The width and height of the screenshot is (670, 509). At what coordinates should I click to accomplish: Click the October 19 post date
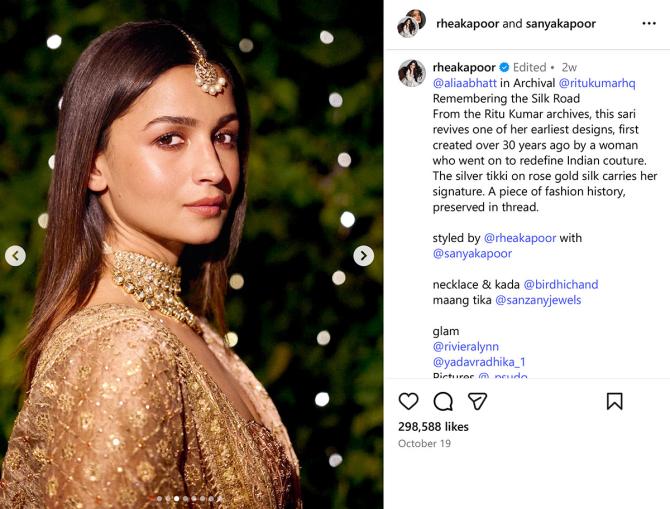pos(424,443)
